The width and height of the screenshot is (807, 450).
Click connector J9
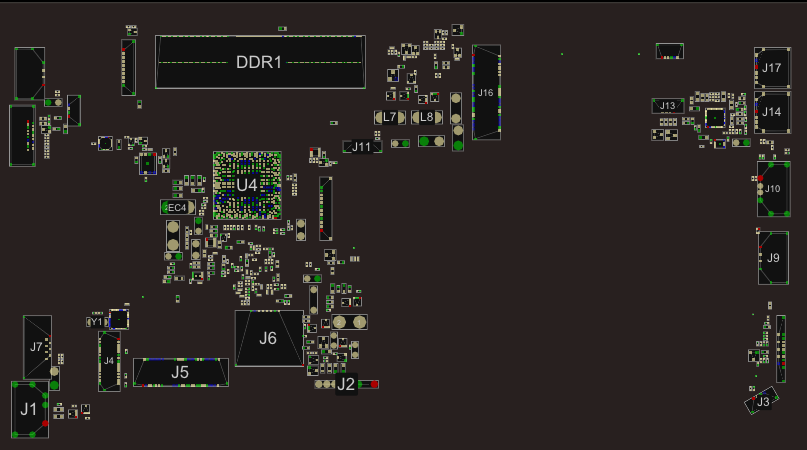click(x=773, y=258)
